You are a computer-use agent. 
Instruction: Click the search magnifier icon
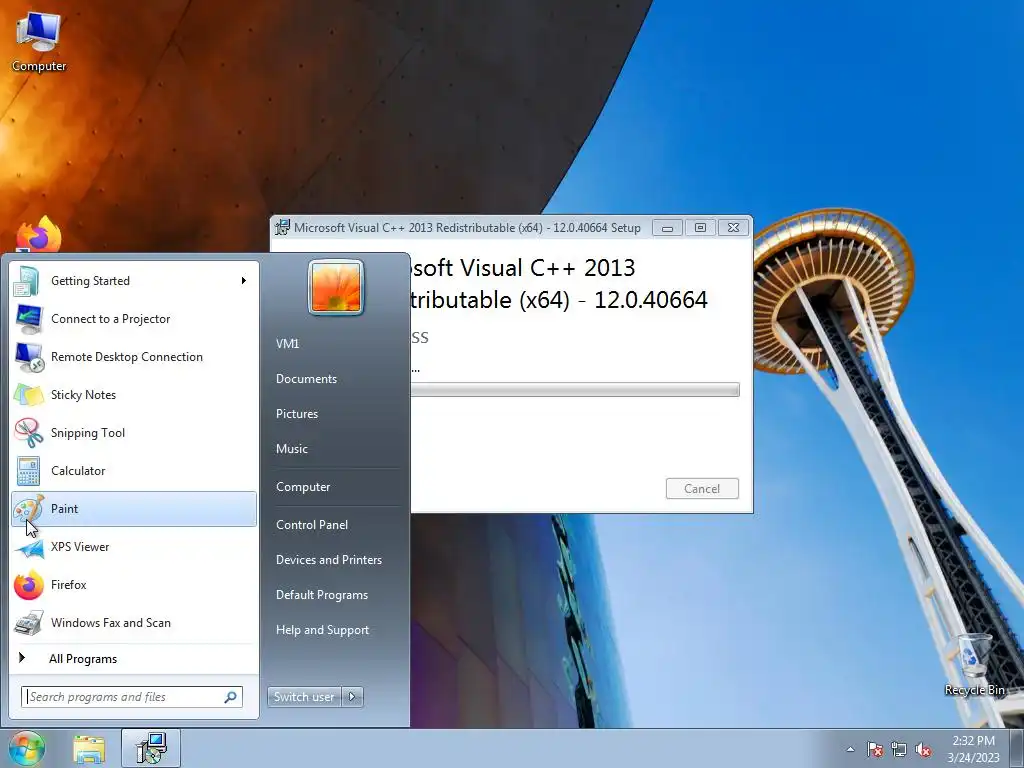(x=231, y=697)
